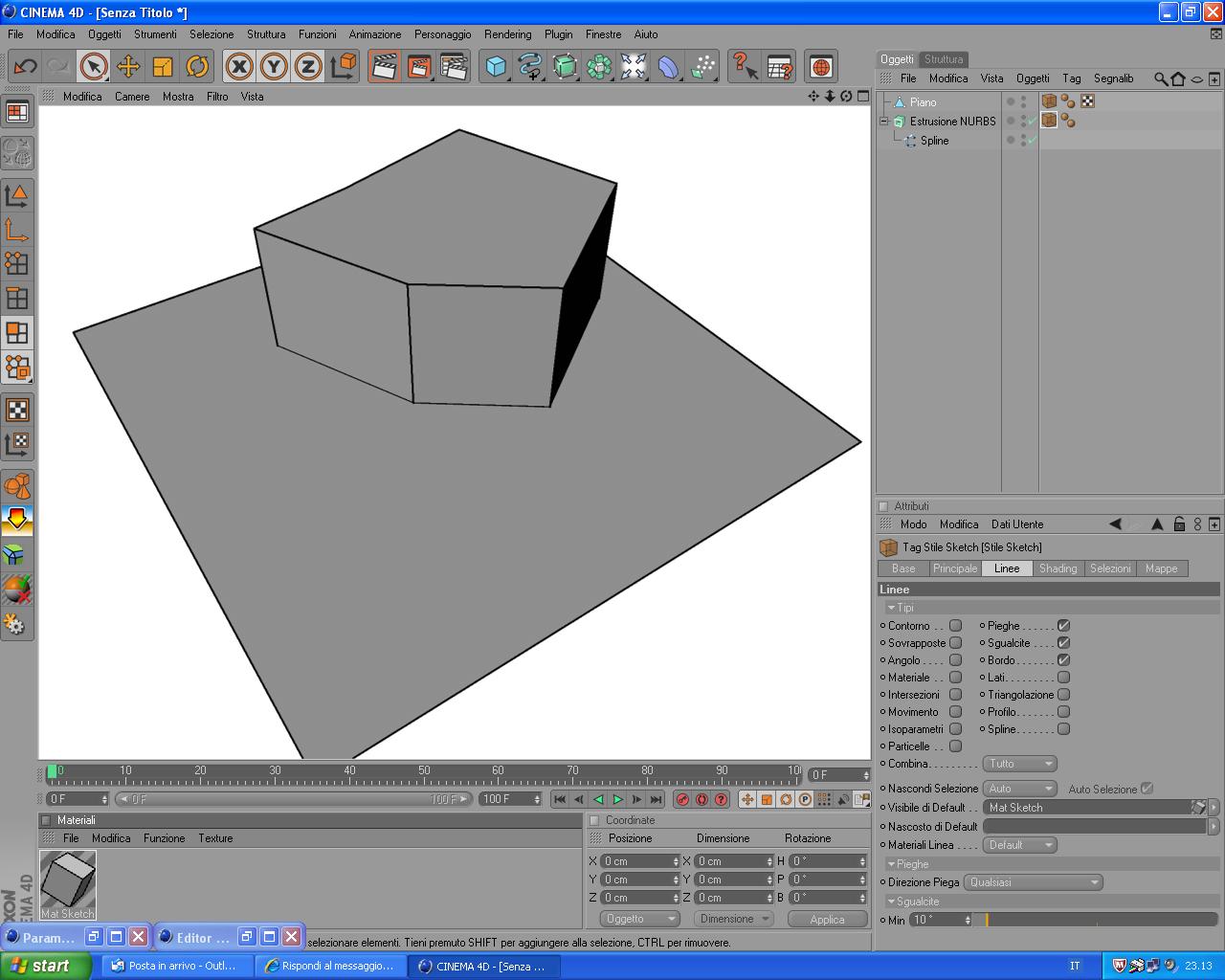Open the Direzione Piega dropdown
This screenshot has height=980, width=1225.
[x=1034, y=882]
